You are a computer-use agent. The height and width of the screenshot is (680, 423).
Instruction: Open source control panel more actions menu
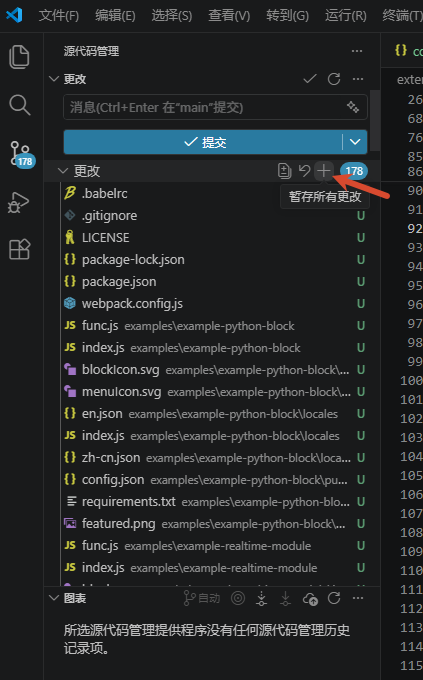point(357,51)
